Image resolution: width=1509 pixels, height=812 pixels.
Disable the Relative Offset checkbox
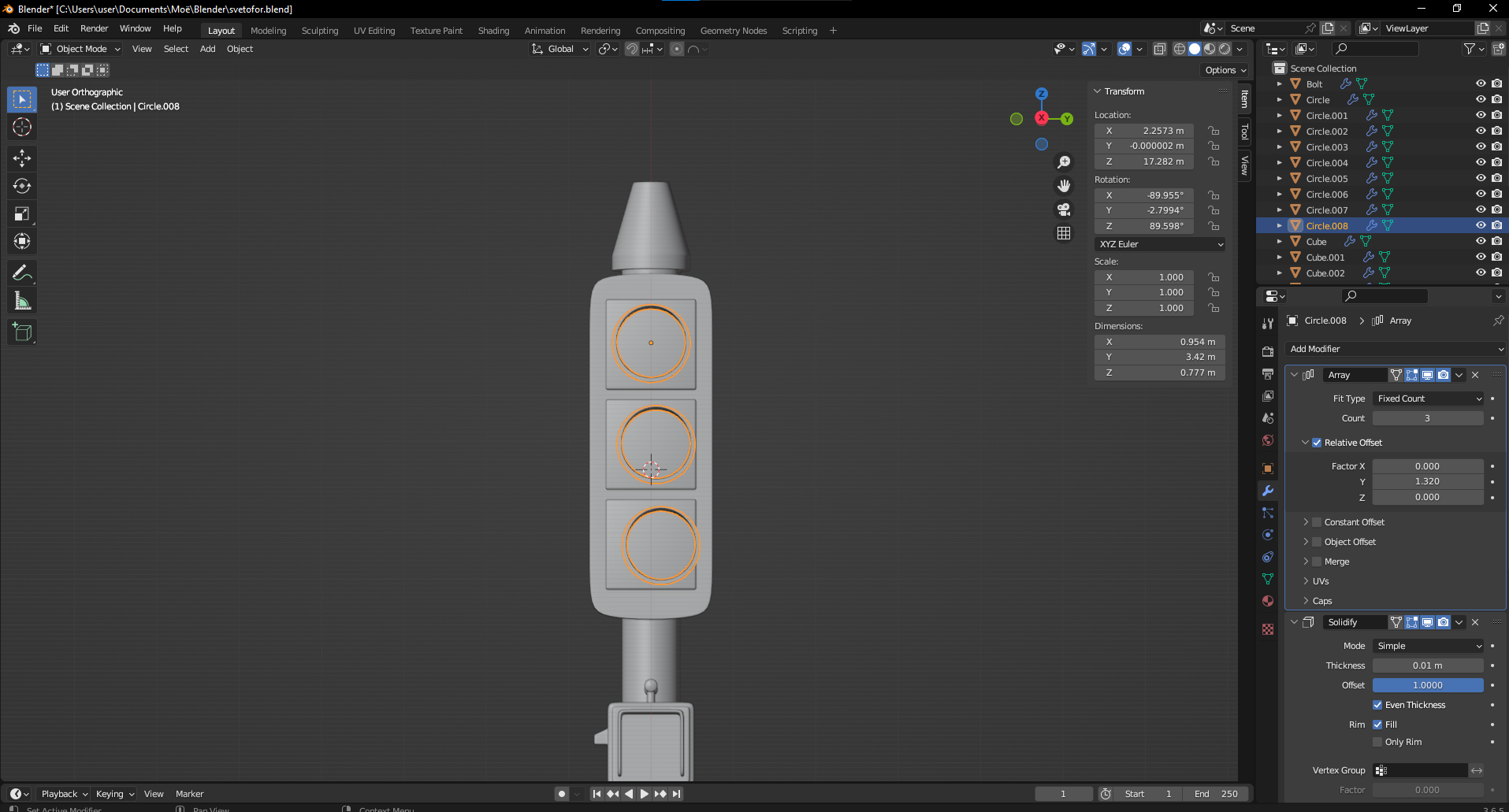1317,443
